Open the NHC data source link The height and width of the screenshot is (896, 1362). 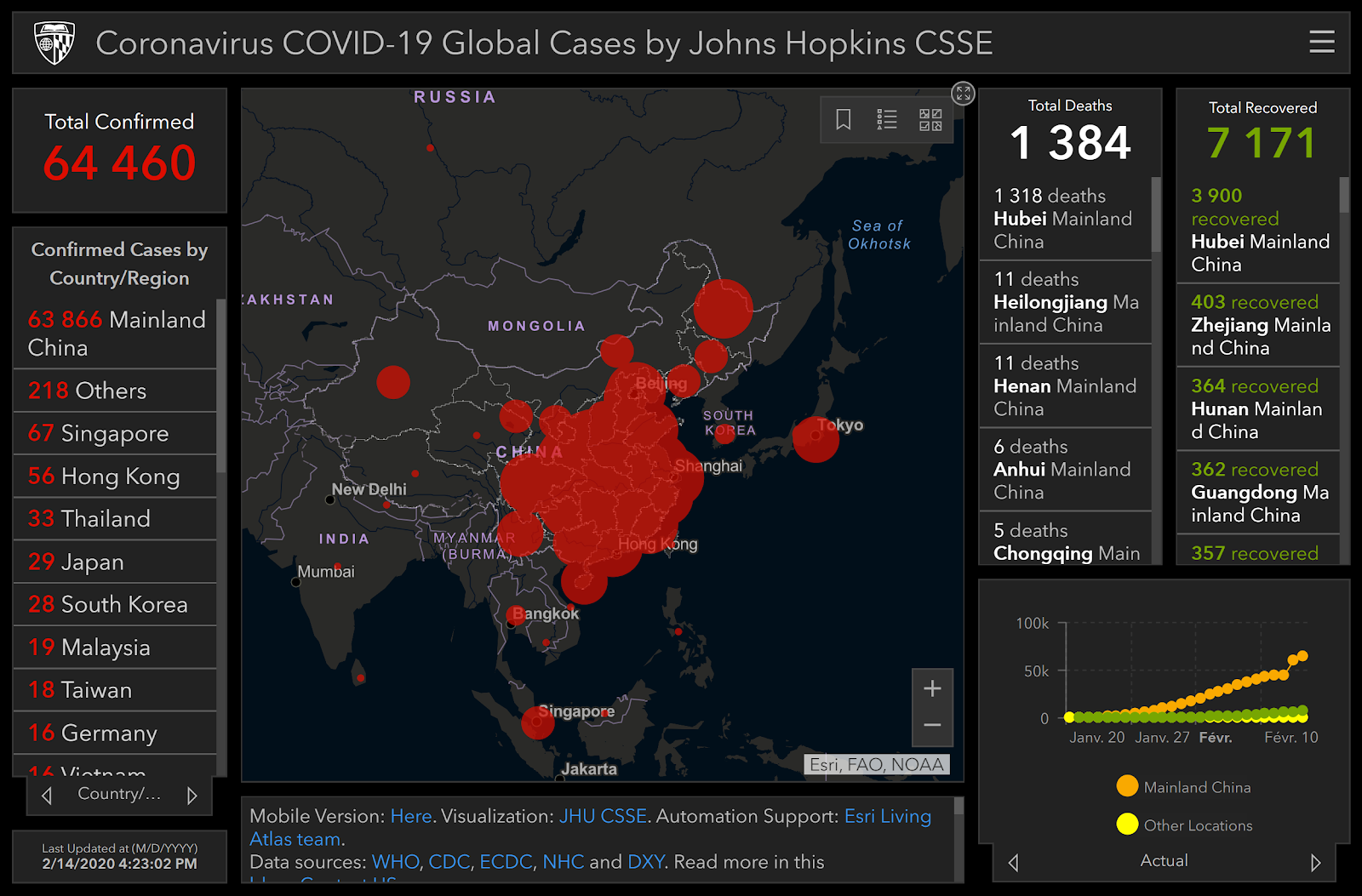pyautogui.click(x=564, y=862)
